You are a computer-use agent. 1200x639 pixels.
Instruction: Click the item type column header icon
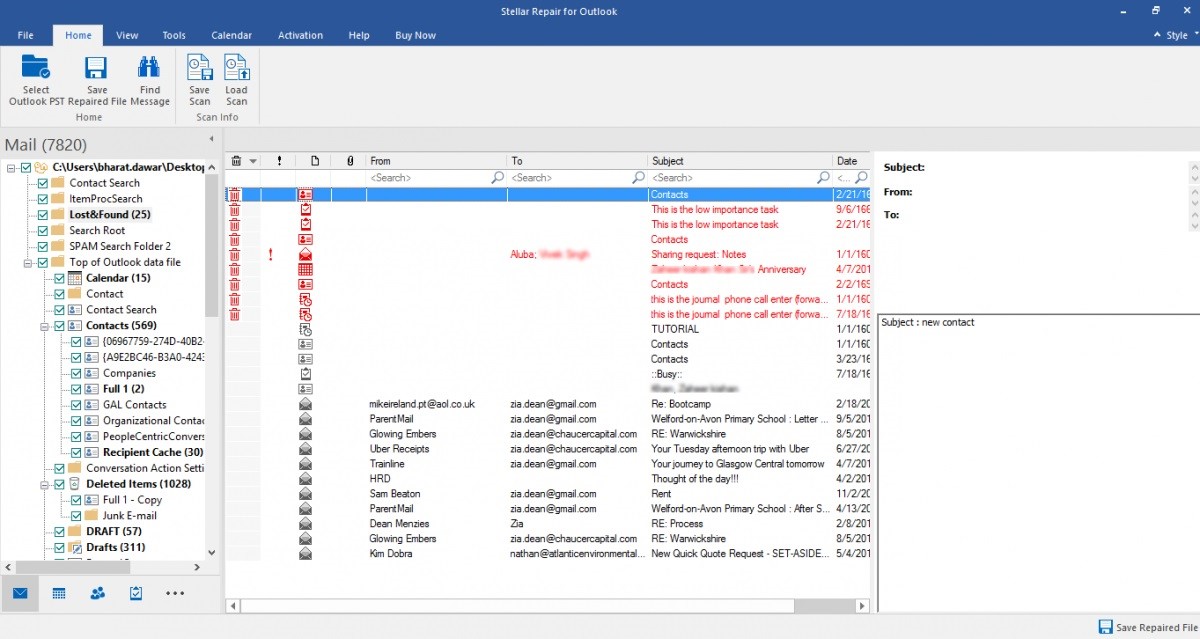(x=314, y=161)
